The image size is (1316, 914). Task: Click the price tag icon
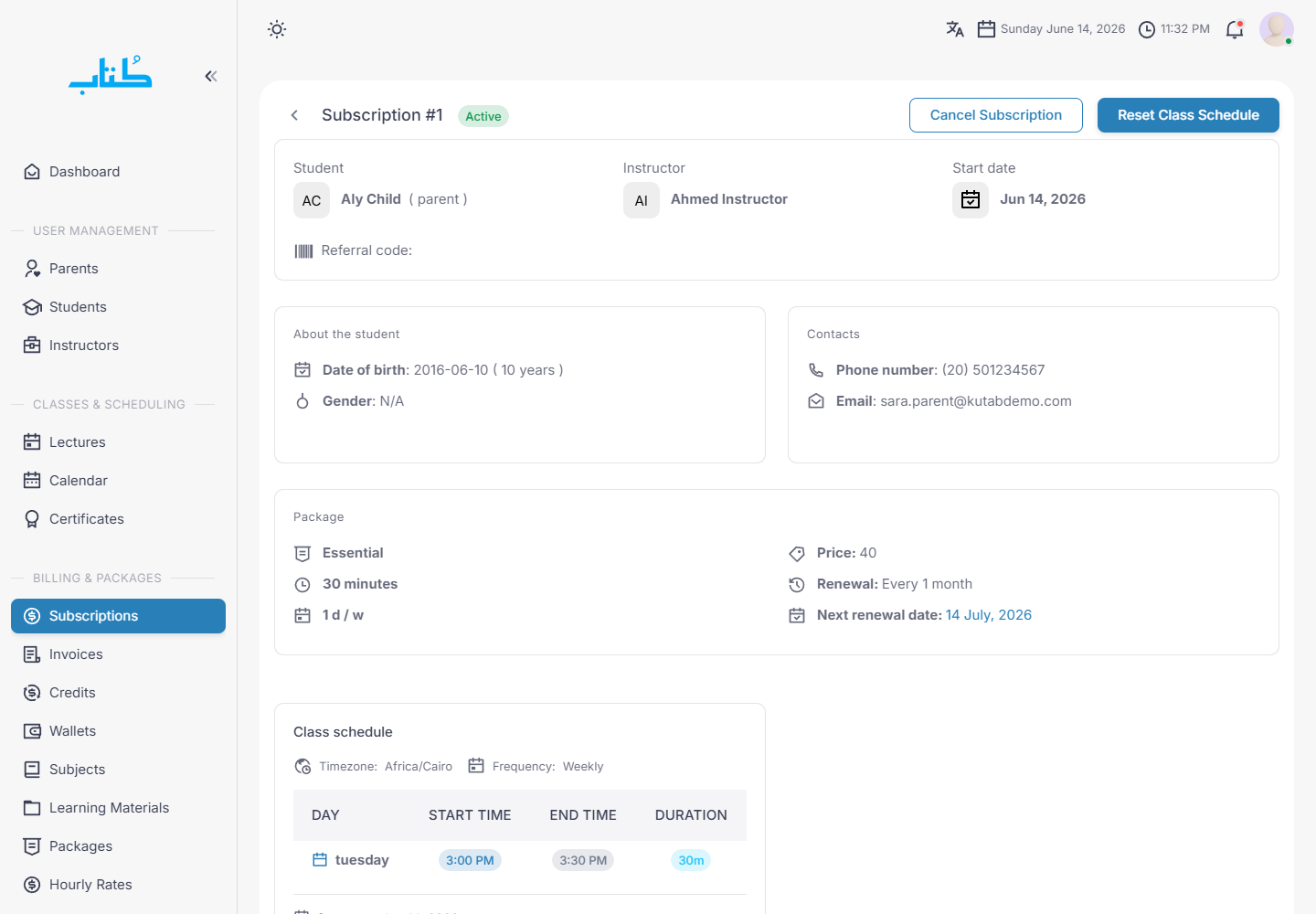tap(797, 554)
